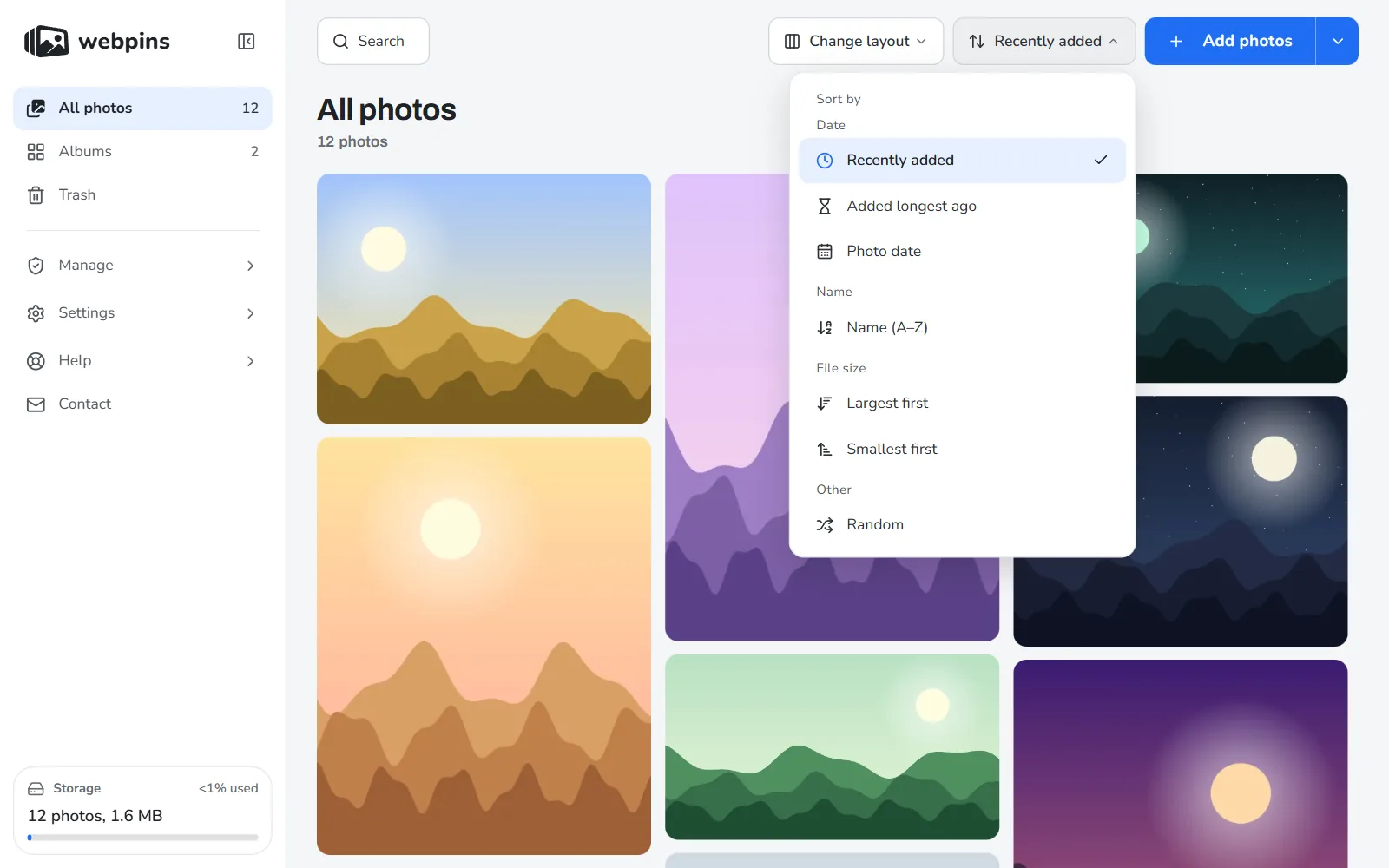1389x868 pixels.
Task: Open the Trash page
Action: (142, 195)
